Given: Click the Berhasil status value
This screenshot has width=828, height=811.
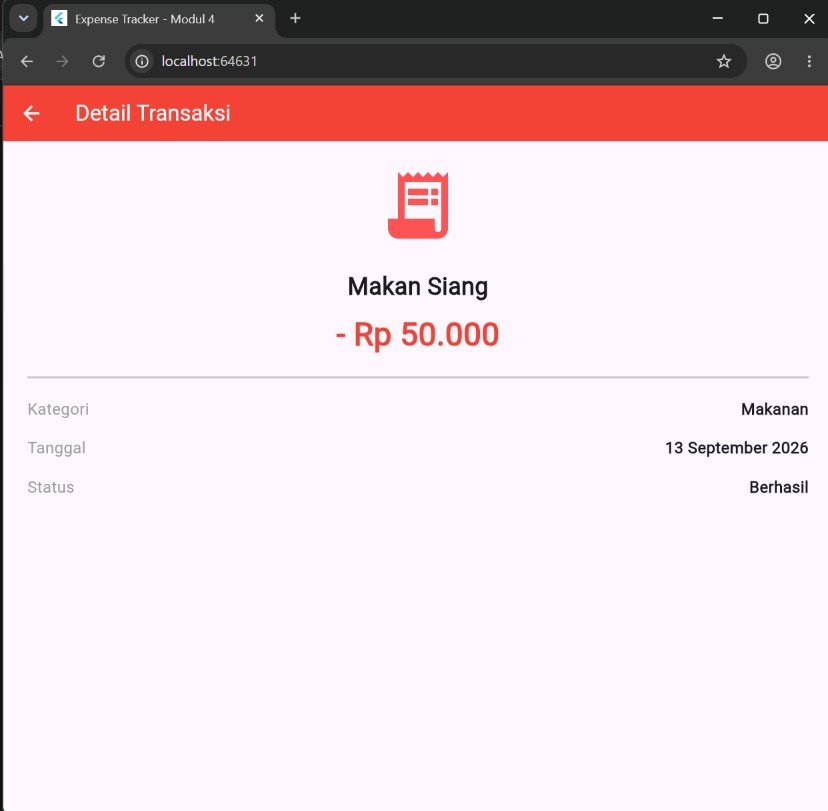Looking at the screenshot, I should pos(778,487).
